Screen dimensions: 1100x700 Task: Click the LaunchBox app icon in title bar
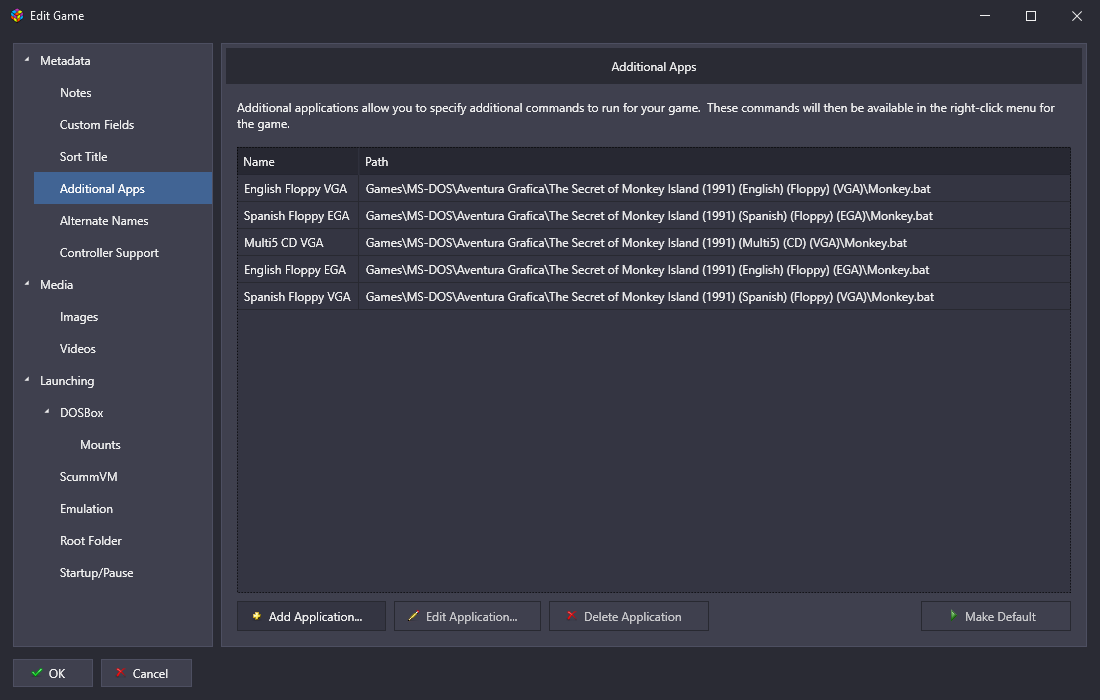[17, 15]
